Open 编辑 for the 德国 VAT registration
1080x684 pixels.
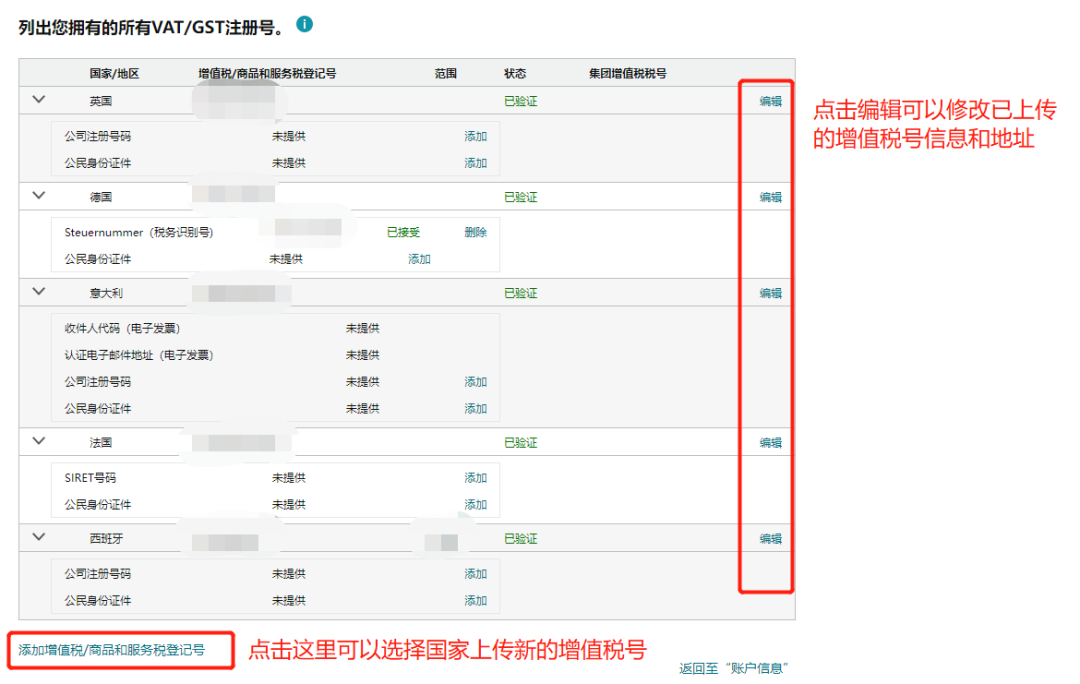pos(767,197)
